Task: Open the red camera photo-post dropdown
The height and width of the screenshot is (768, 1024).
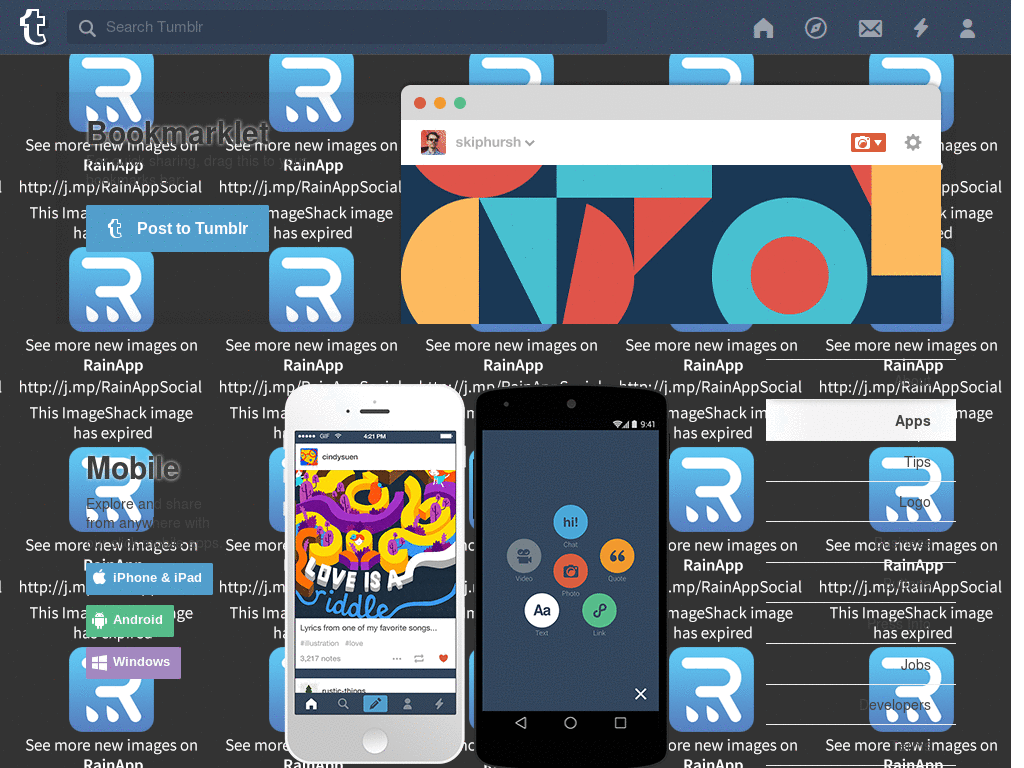Action: coord(868,142)
